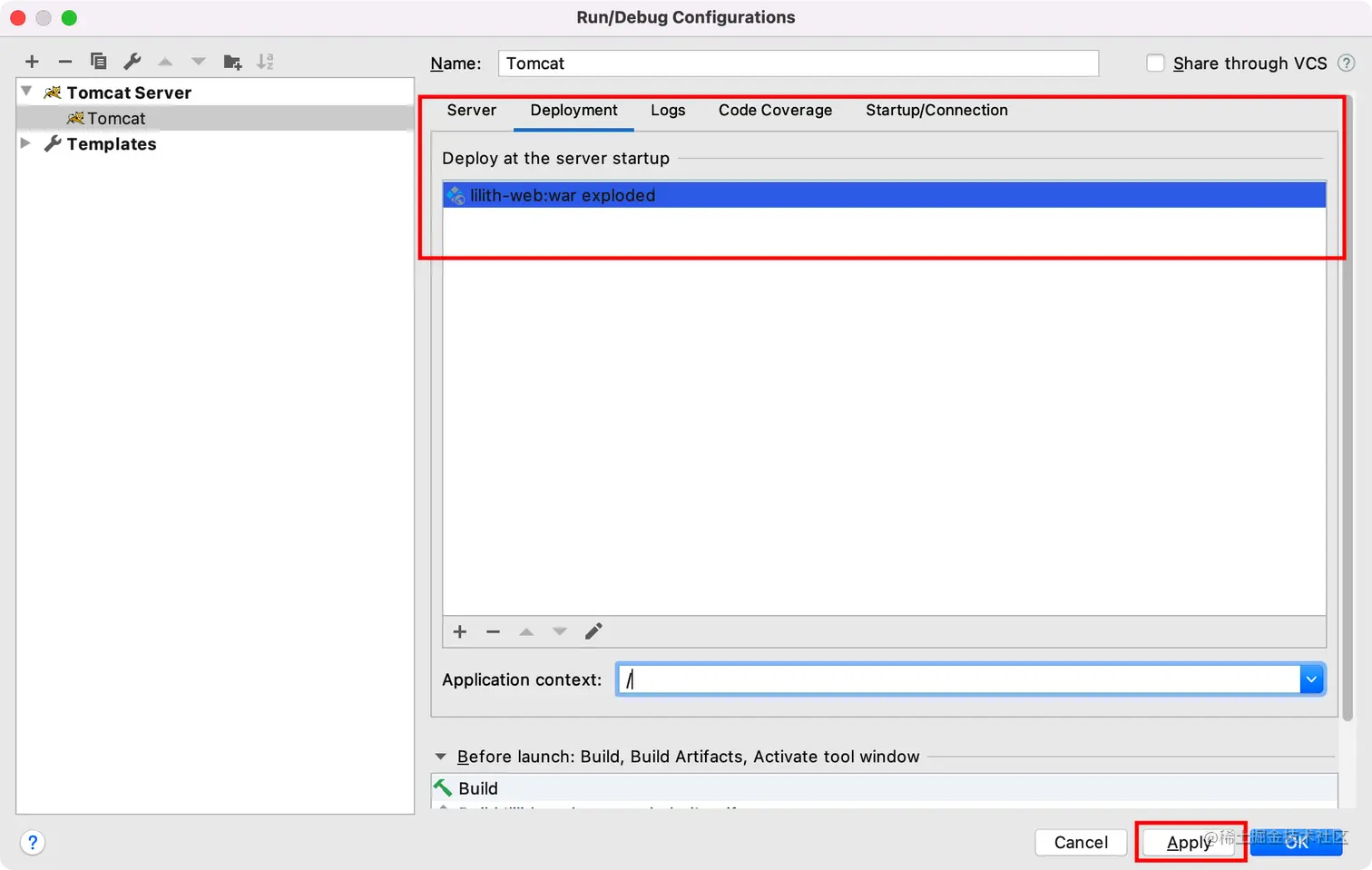Move configuration down in the left toolbar

(x=199, y=62)
